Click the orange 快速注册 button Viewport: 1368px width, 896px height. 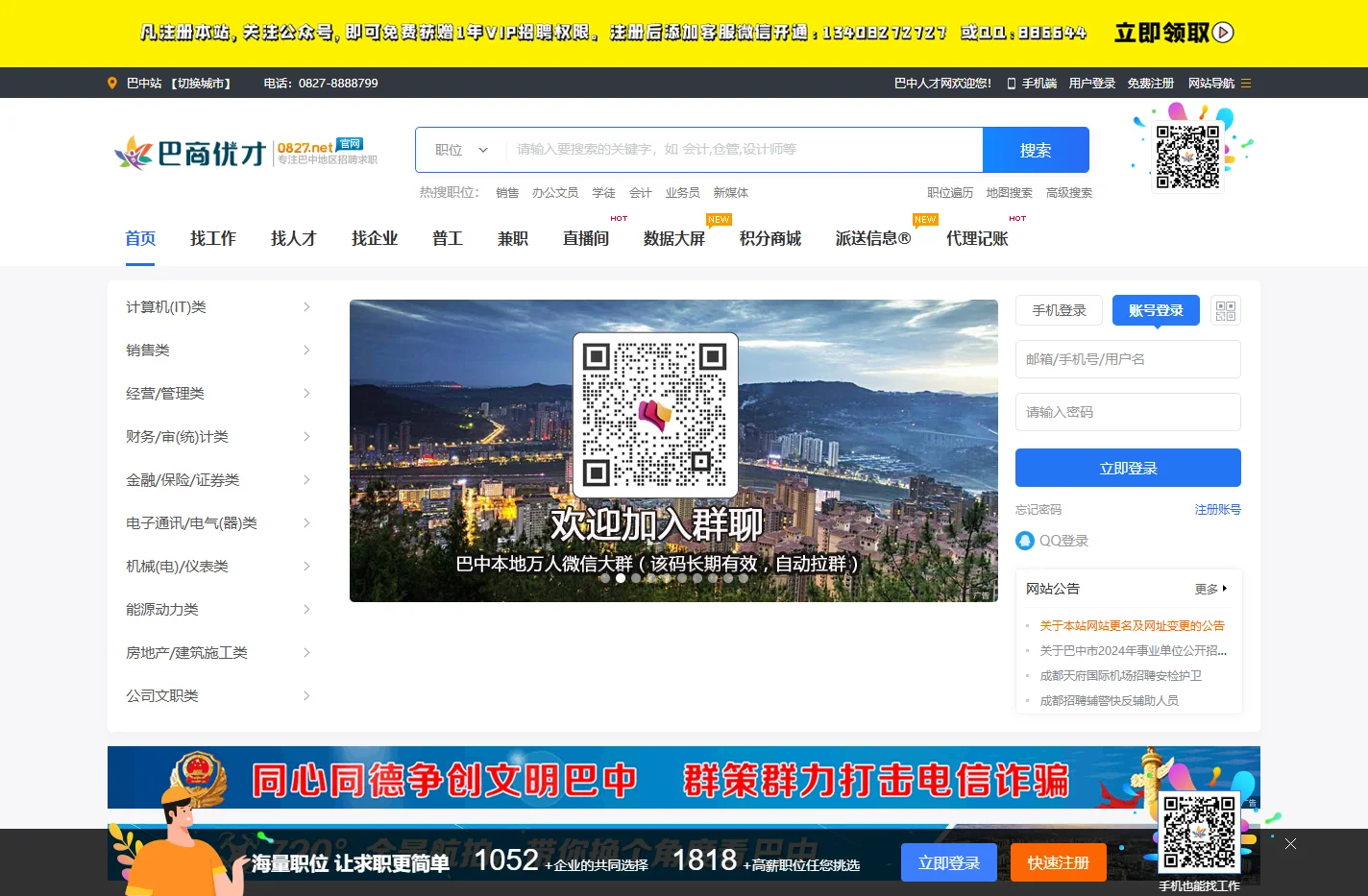tap(1059, 862)
